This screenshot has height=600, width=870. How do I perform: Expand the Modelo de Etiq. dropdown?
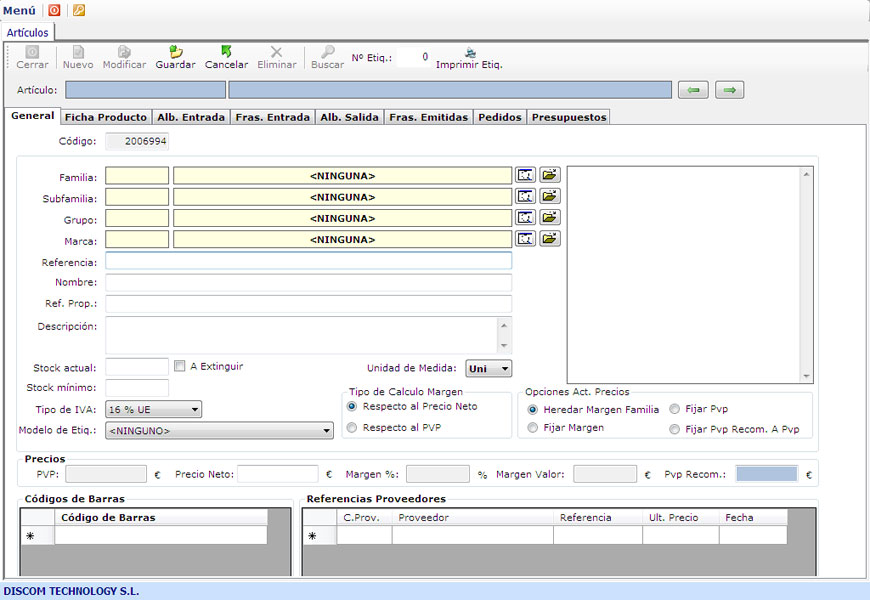(219, 431)
